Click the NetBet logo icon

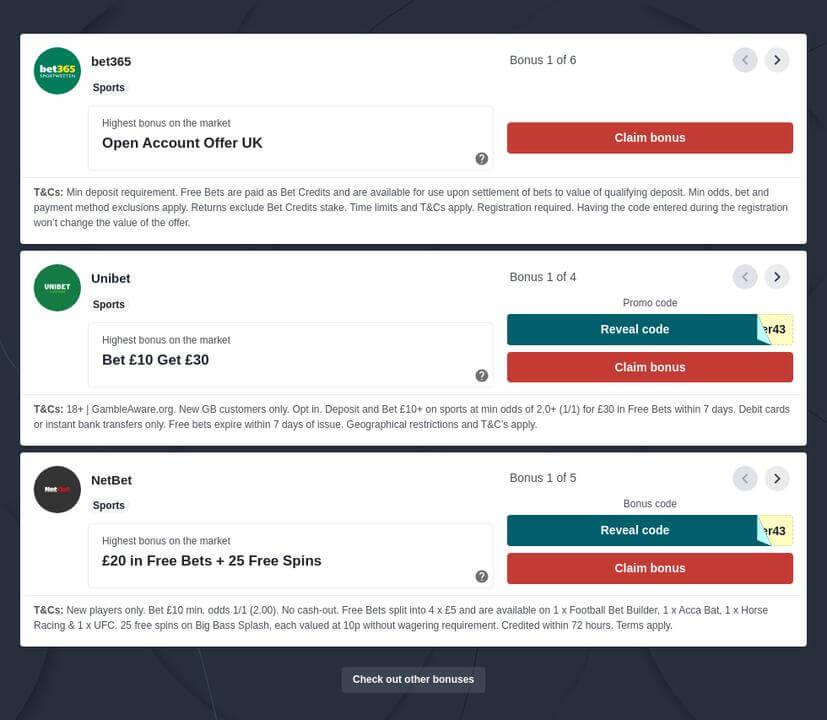(57, 489)
